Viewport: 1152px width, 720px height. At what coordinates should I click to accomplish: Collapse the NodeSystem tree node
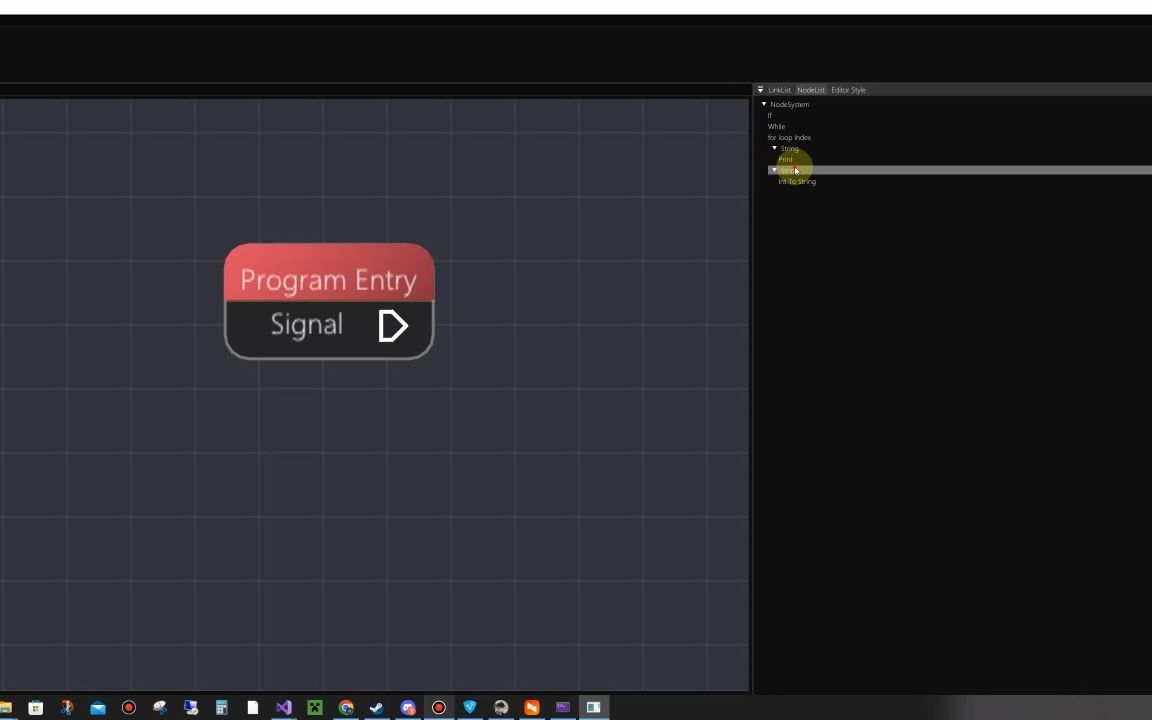[764, 104]
